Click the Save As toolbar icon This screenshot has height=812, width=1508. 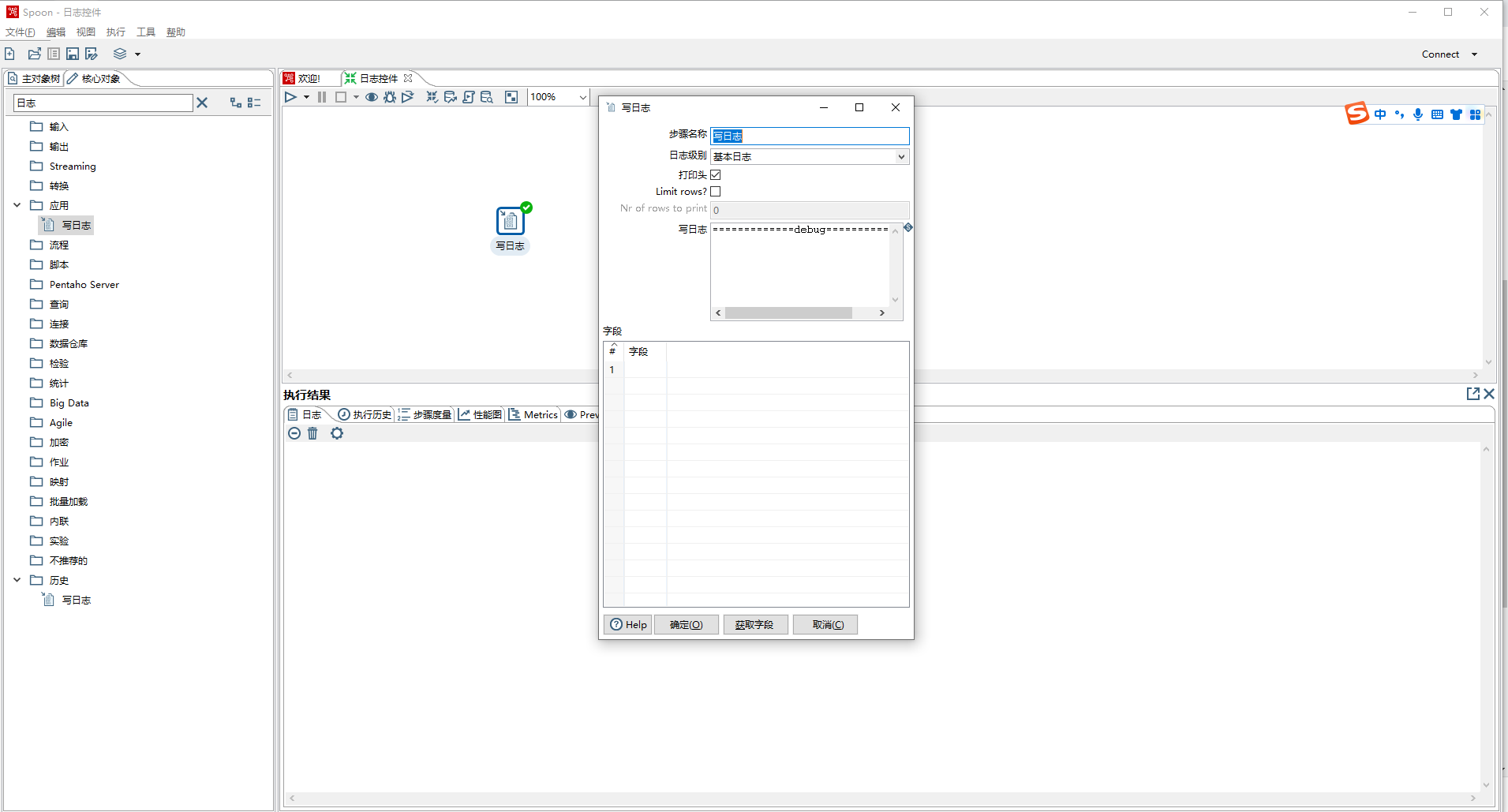point(92,54)
